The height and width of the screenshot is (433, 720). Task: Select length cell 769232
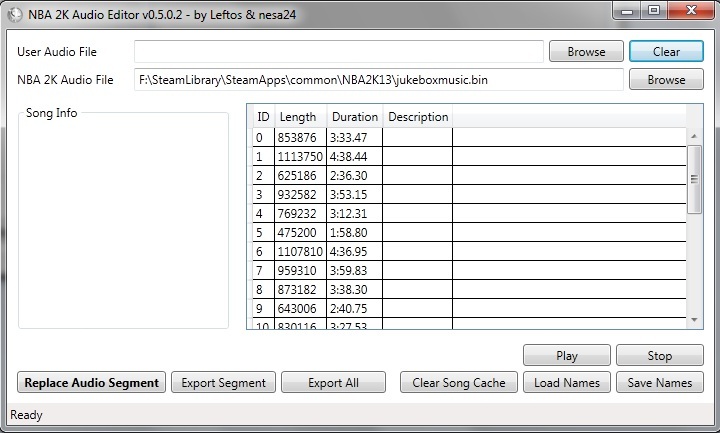click(300, 214)
